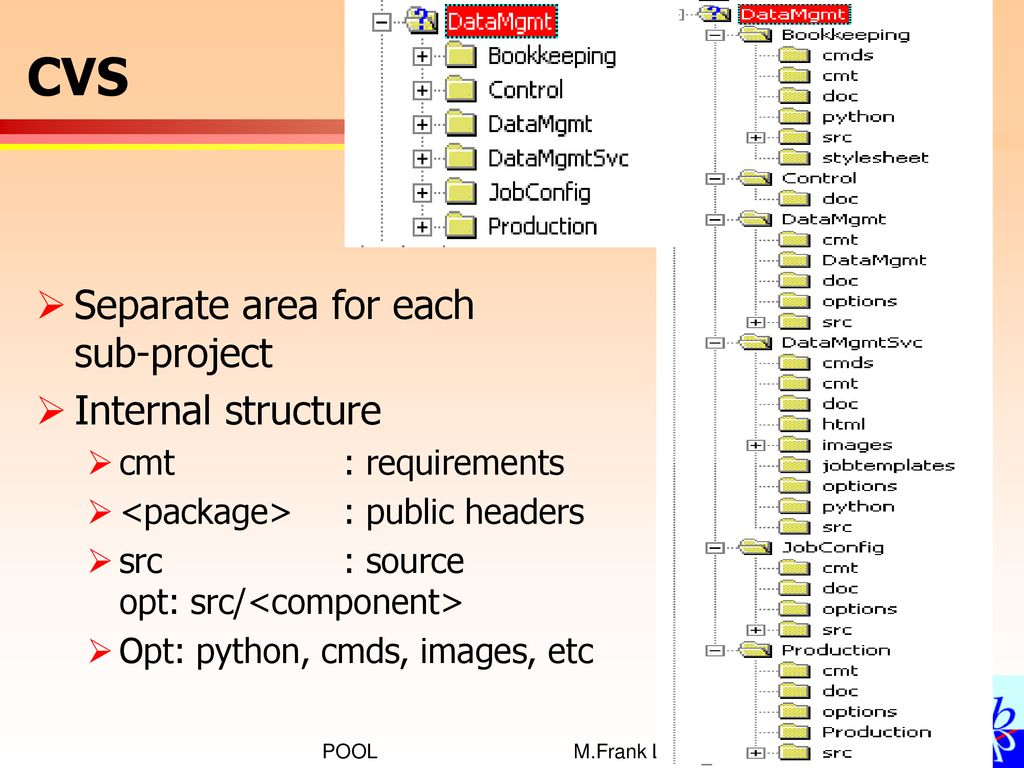Click open JobConfig folder icon in expanded tree
1024x768 pixels.
756,547
